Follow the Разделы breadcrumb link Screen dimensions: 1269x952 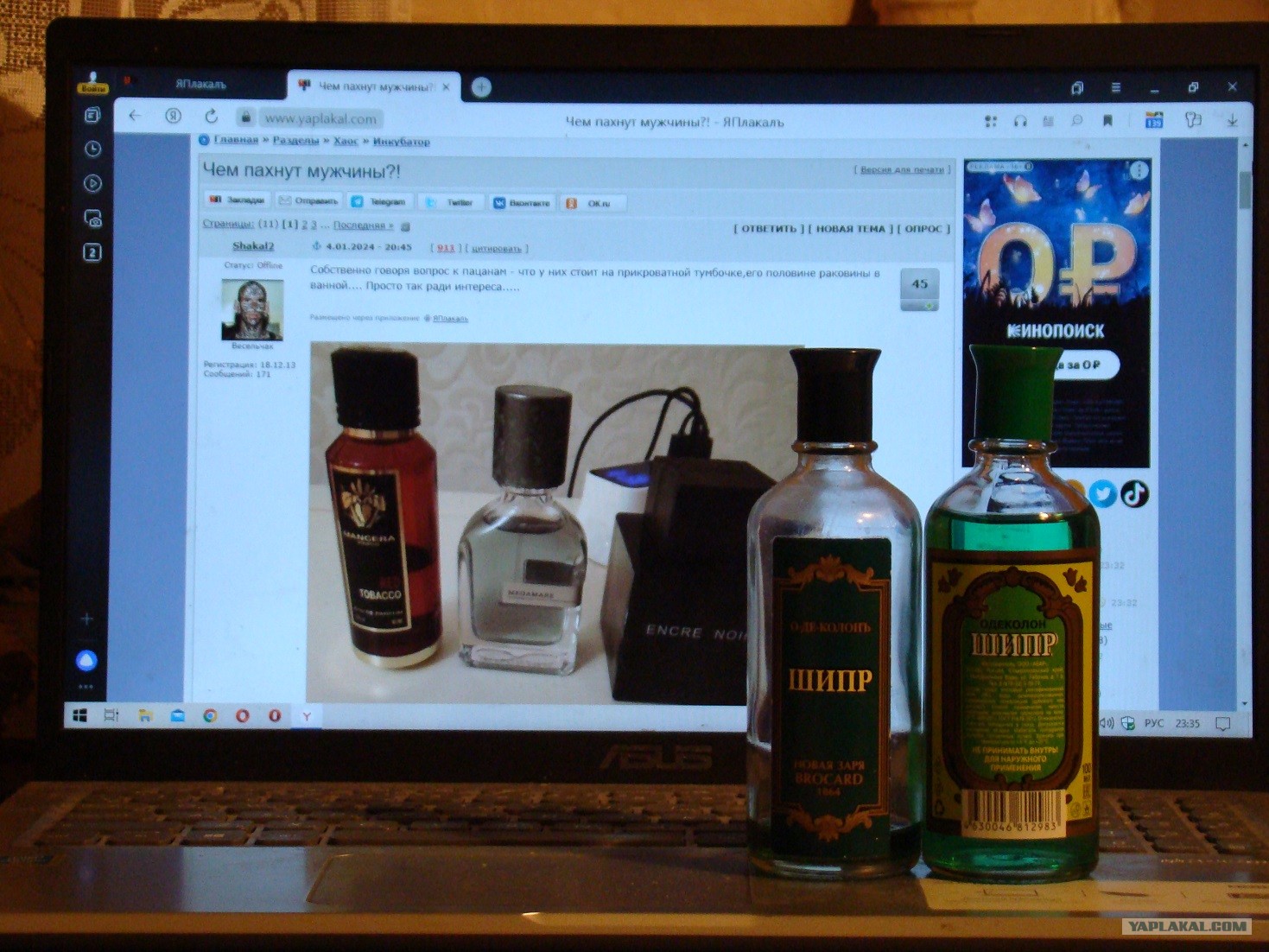[x=295, y=141]
